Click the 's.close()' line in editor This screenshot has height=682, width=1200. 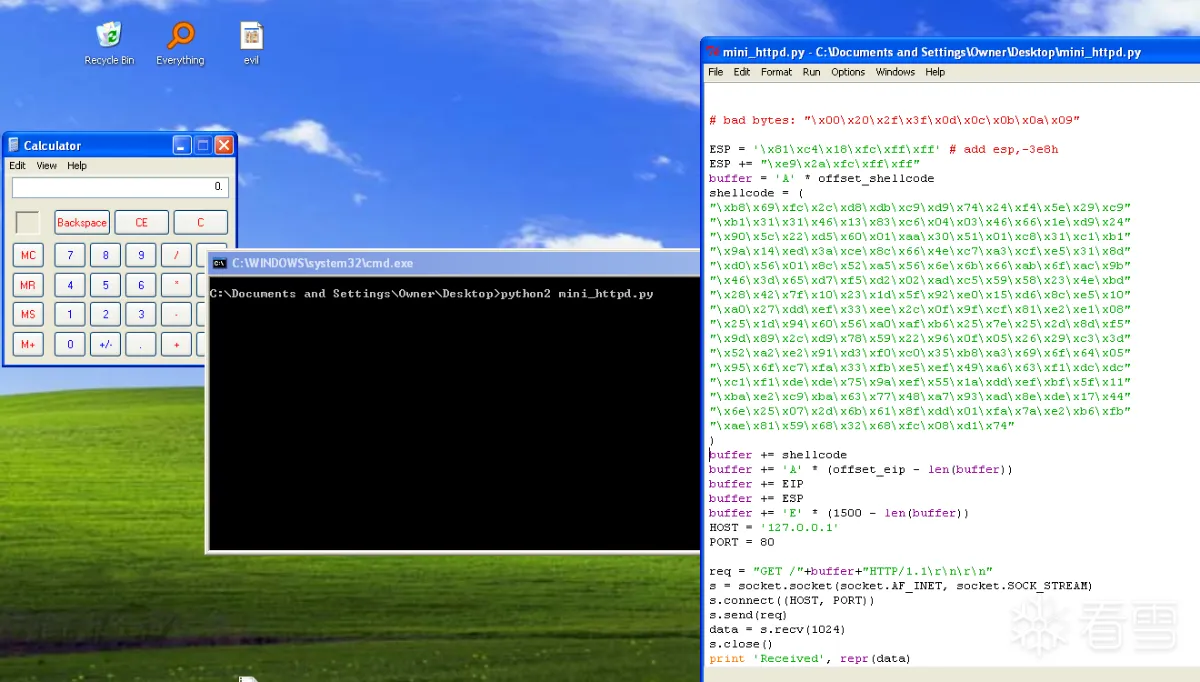(741, 644)
